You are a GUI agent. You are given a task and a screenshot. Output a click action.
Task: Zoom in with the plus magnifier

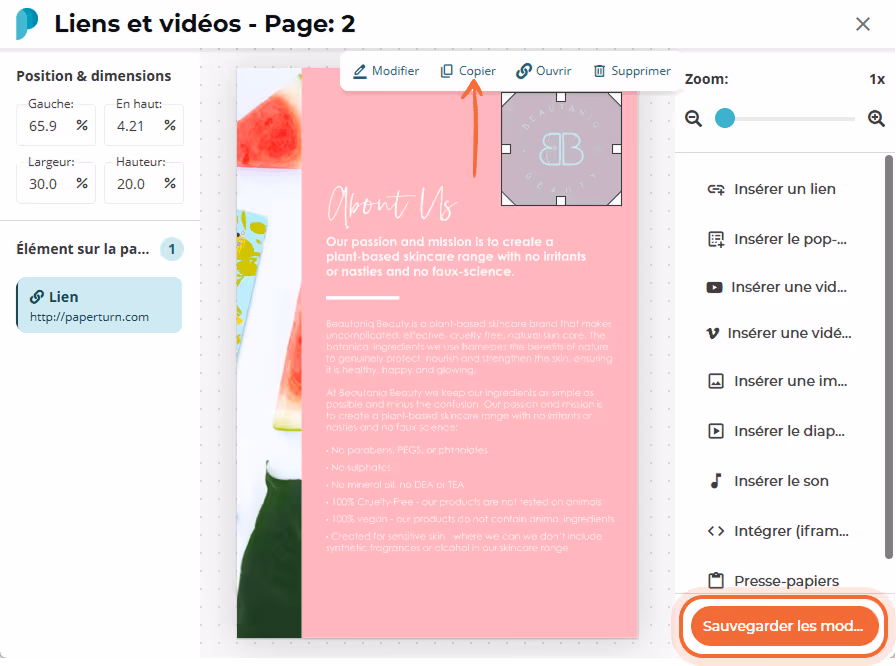click(x=876, y=118)
